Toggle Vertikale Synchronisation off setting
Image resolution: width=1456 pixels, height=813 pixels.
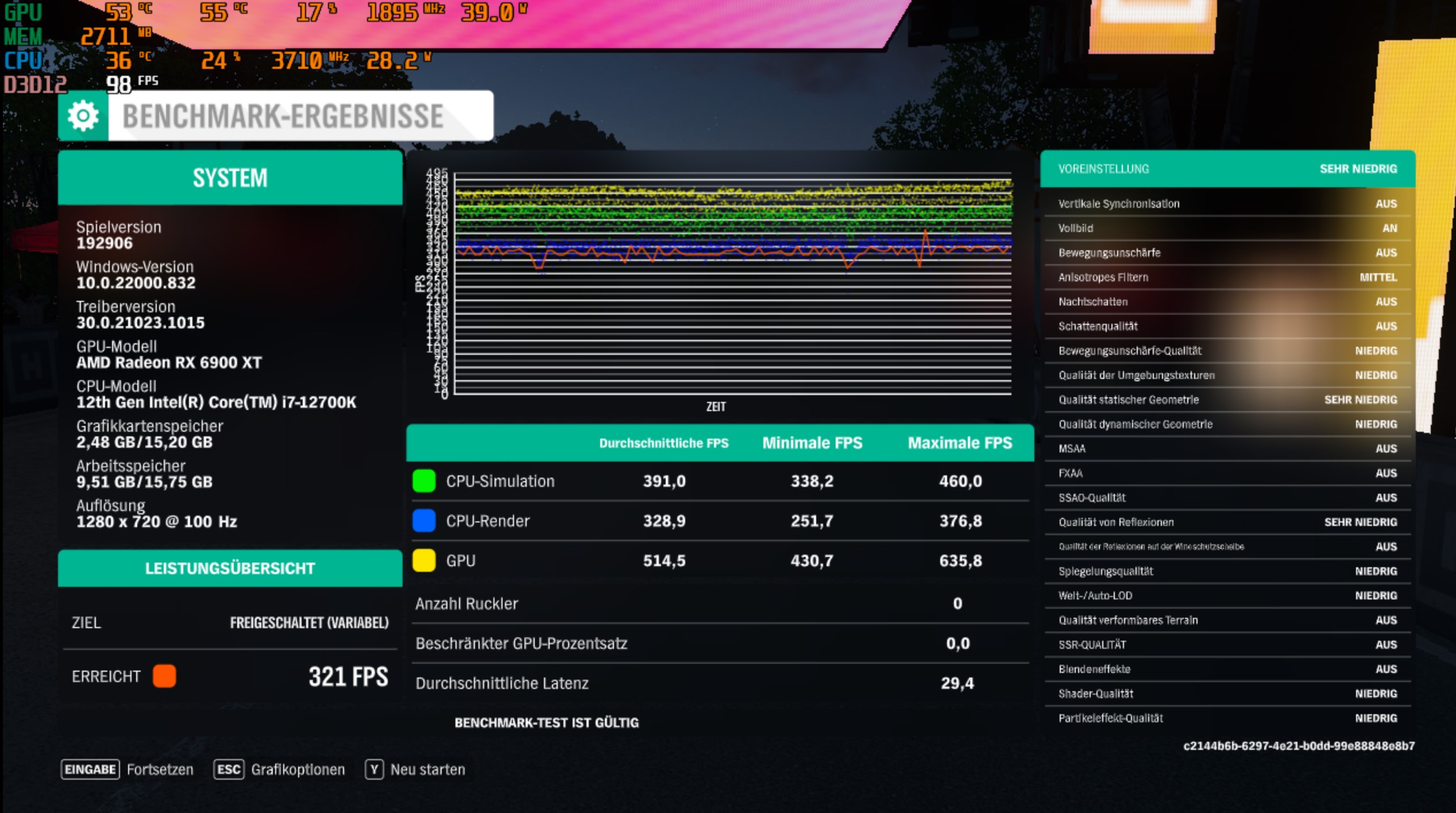coord(1226,203)
